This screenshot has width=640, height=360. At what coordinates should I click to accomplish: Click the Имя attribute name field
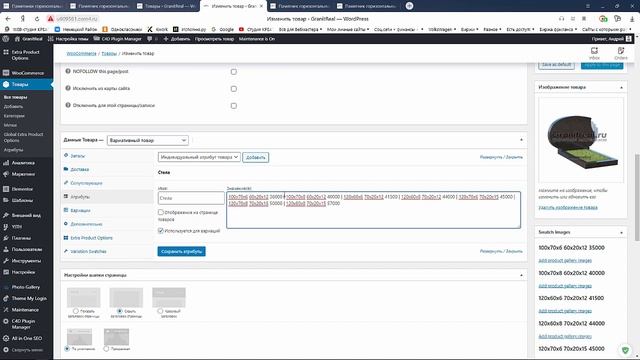(x=191, y=198)
